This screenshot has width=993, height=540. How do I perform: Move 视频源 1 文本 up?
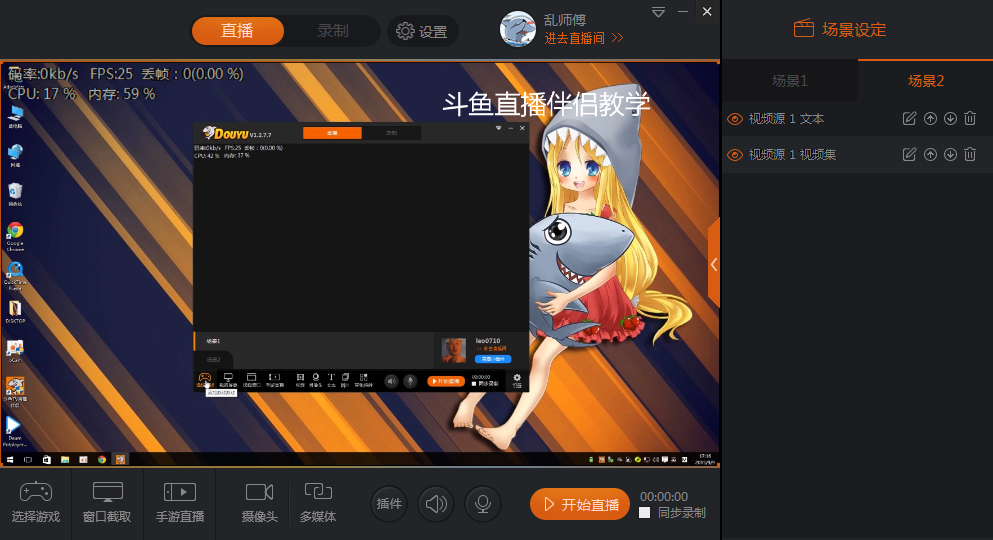tap(930, 118)
